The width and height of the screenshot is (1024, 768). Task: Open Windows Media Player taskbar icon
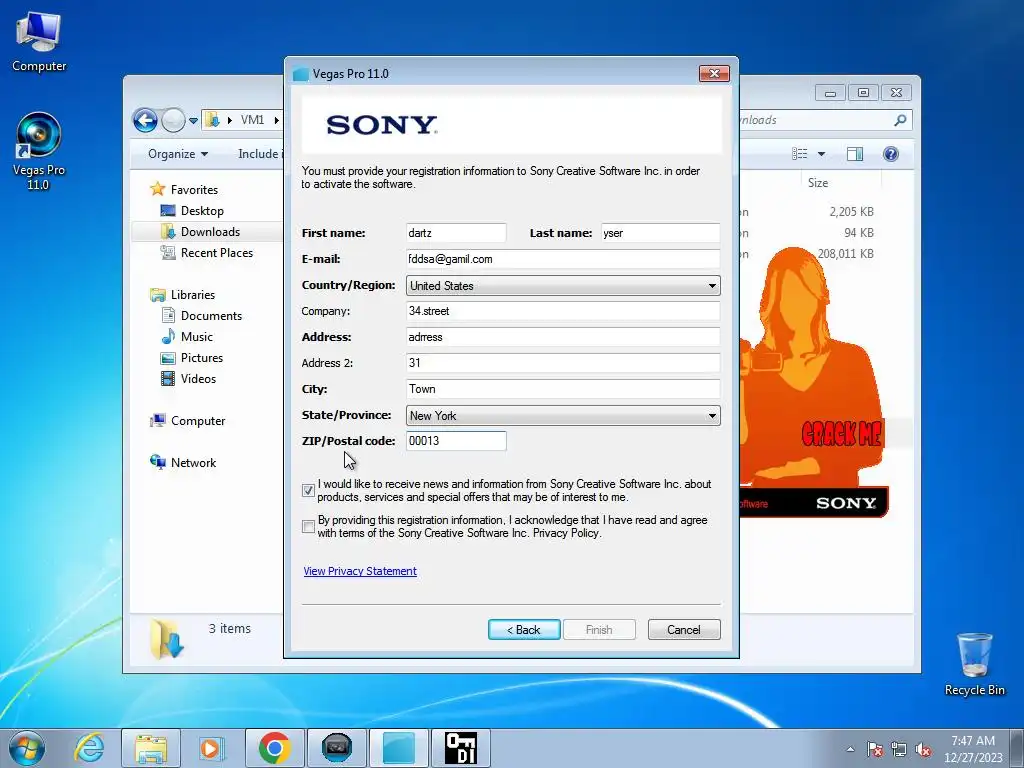212,748
